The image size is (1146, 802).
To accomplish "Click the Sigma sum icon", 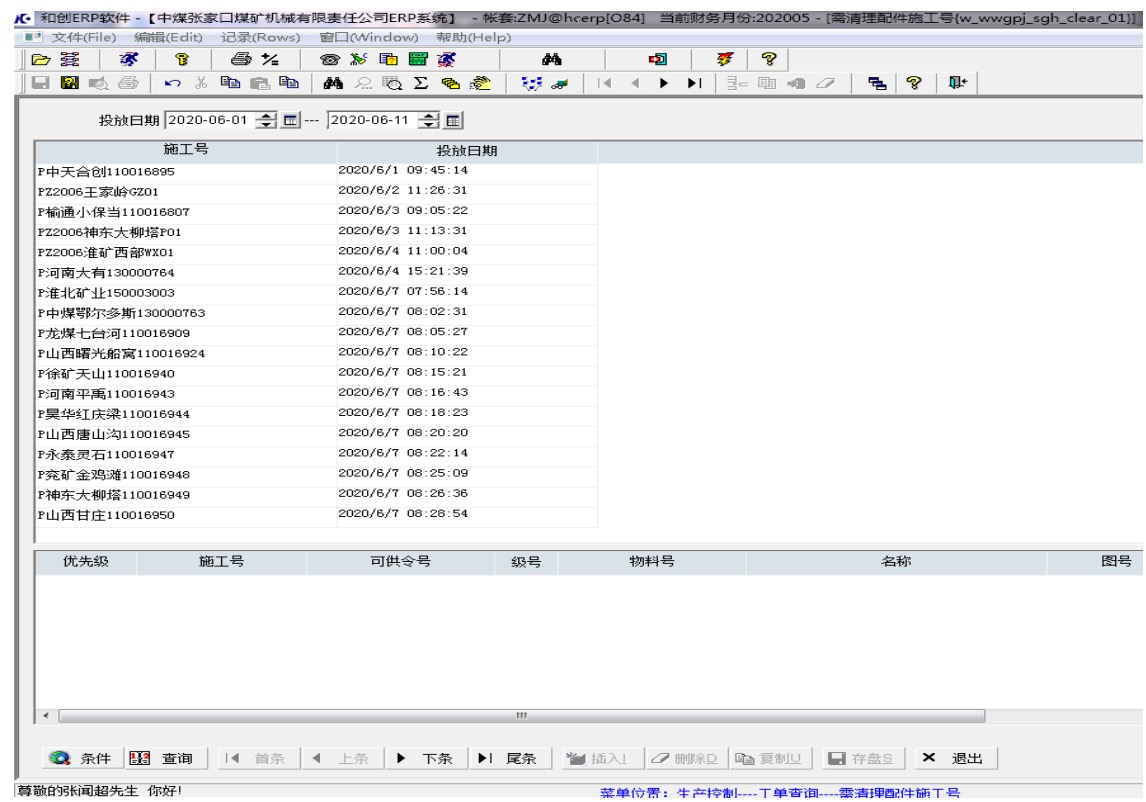I will coord(421,83).
